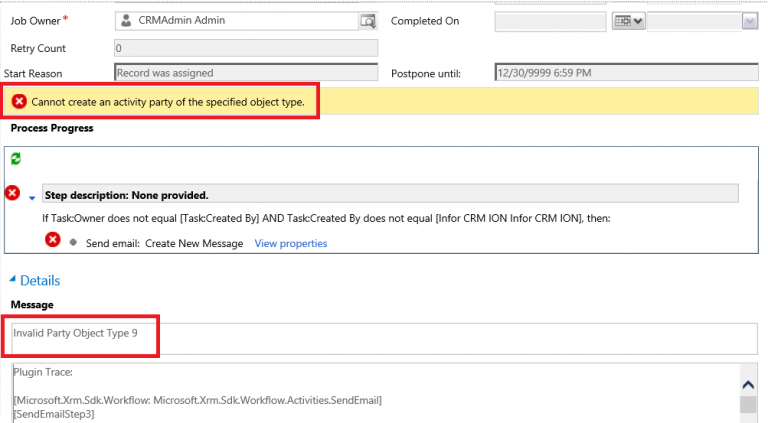Open the Completed On time dropdown
Screen dimensions: 768x423
click(x=750, y=21)
